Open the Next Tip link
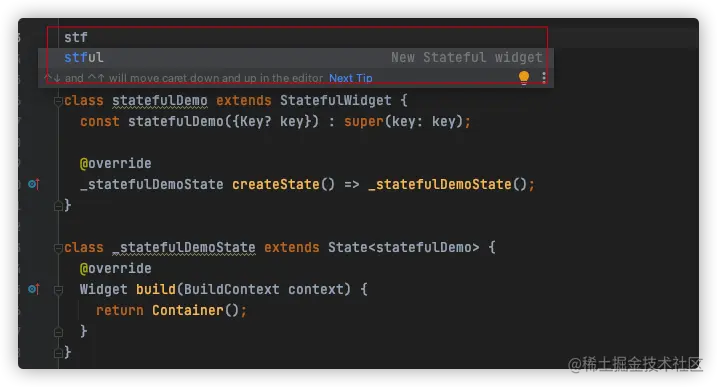The image size is (717, 387). pos(351,78)
